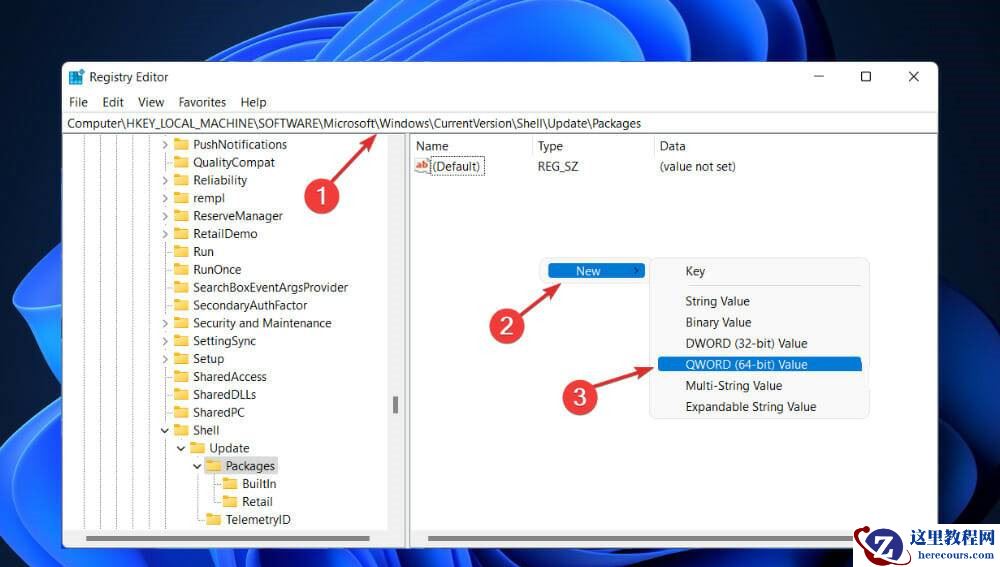Open the Edit menu
The height and width of the screenshot is (567, 1000).
pos(113,102)
